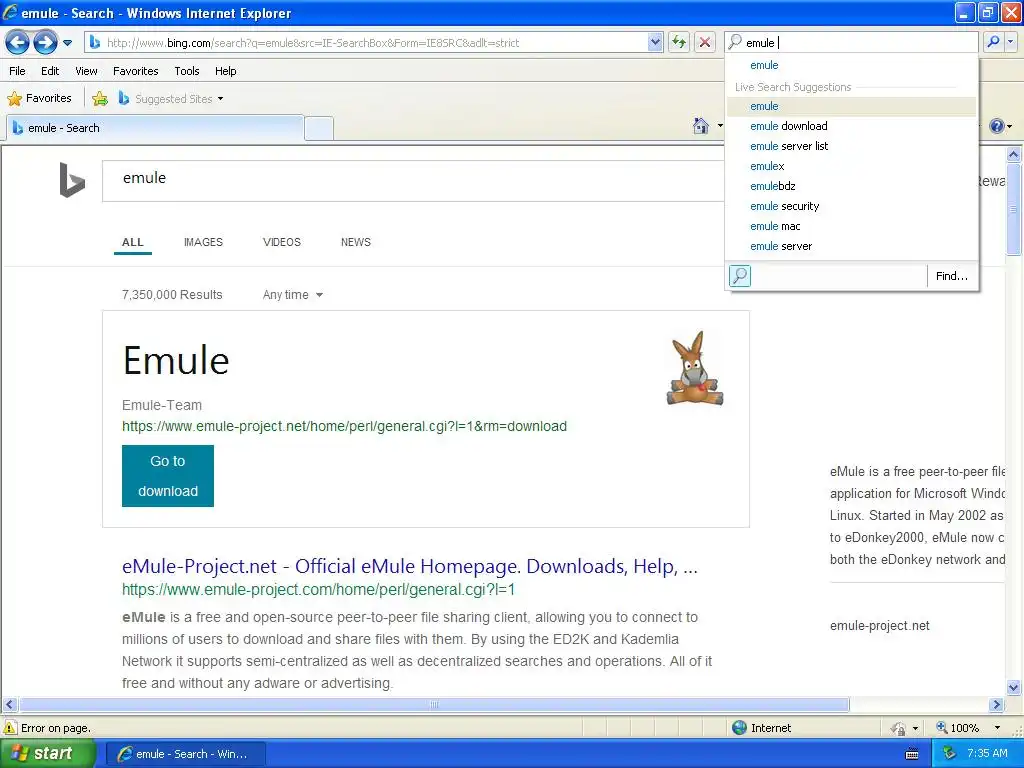
Task: Click the eMule donkey mascot image
Action: (x=695, y=368)
